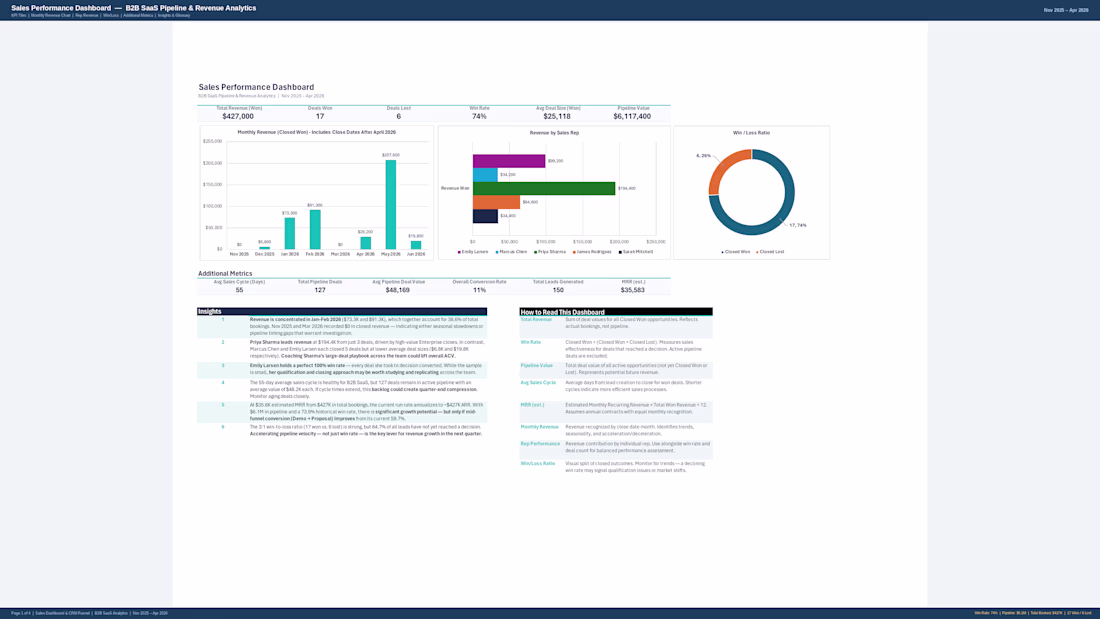
Task: Click the MRR (est.) value $35,583
Action: pos(633,290)
